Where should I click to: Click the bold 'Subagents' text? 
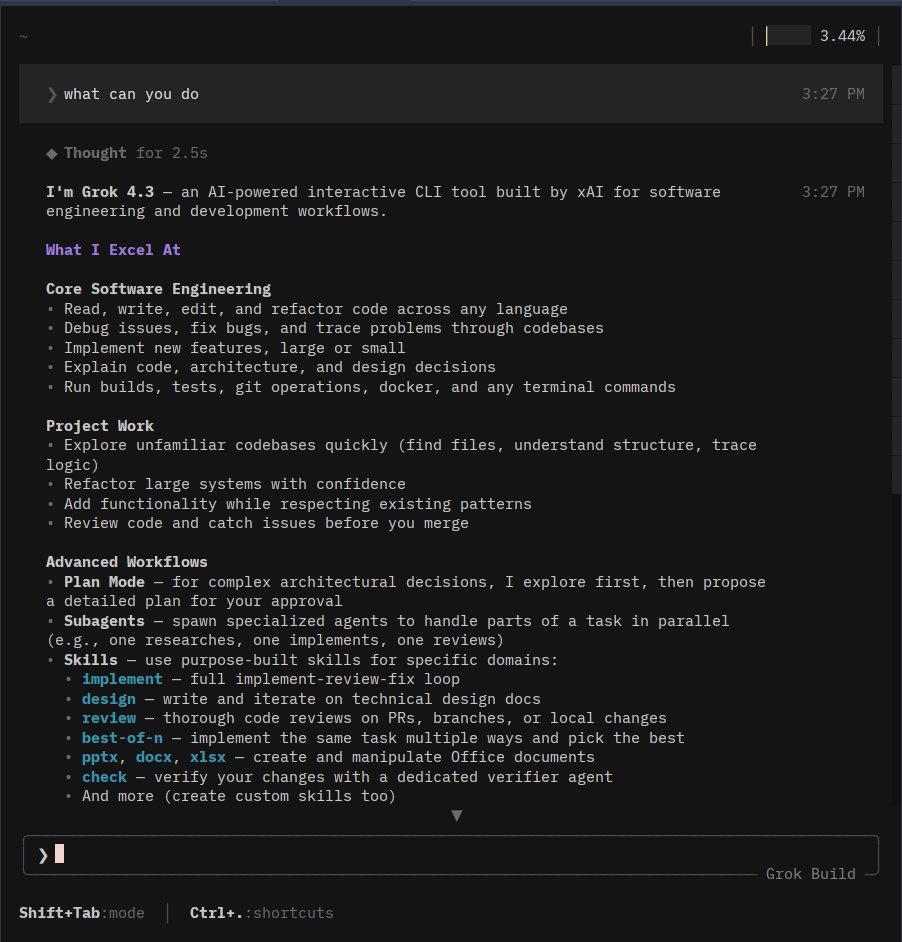tap(104, 621)
